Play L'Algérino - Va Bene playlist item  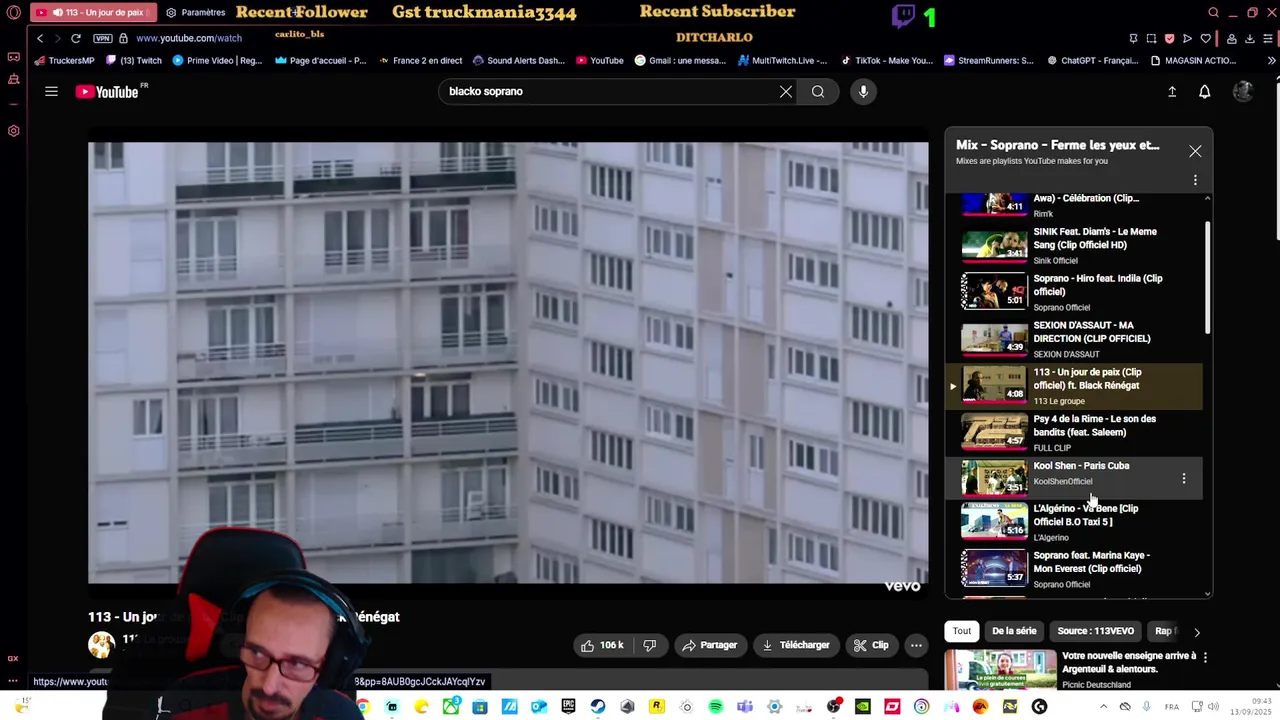1075,523
